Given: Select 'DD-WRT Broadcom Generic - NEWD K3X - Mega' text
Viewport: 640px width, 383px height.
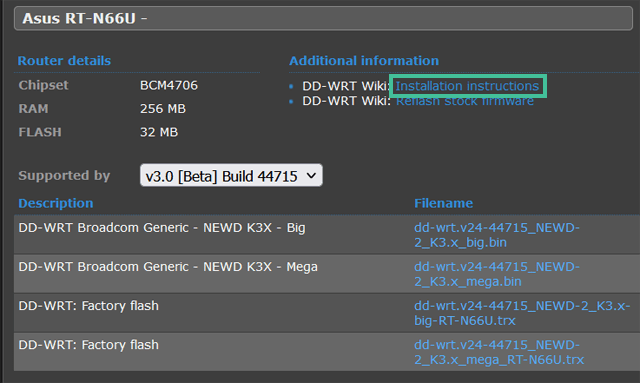Looking at the screenshot, I should pyautogui.click(x=168, y=267).
